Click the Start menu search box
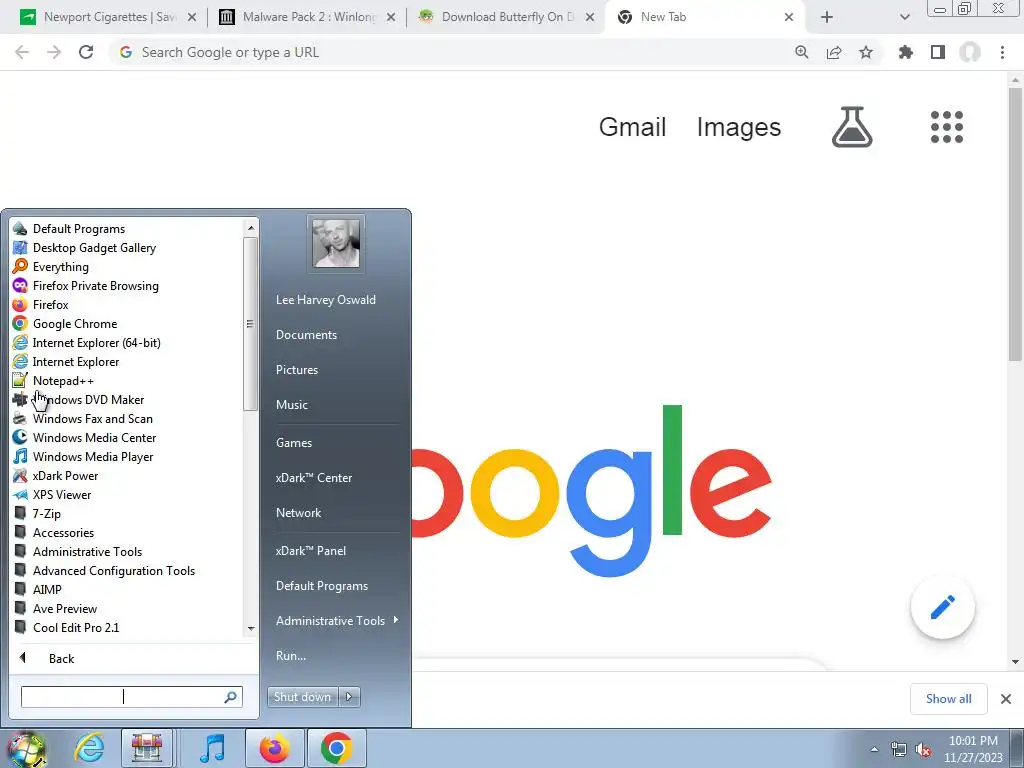The width and height of the screenshot is (1024, 768). [131, 697]
